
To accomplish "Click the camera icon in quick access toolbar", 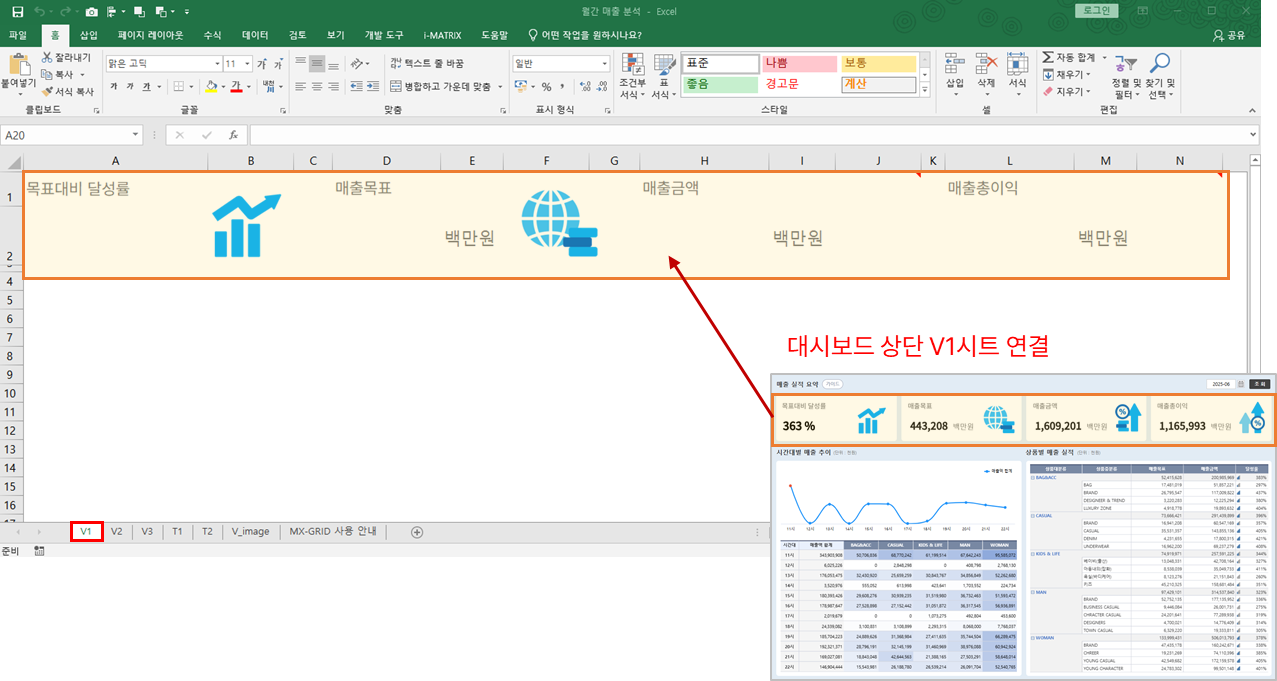I will [92, 12].
